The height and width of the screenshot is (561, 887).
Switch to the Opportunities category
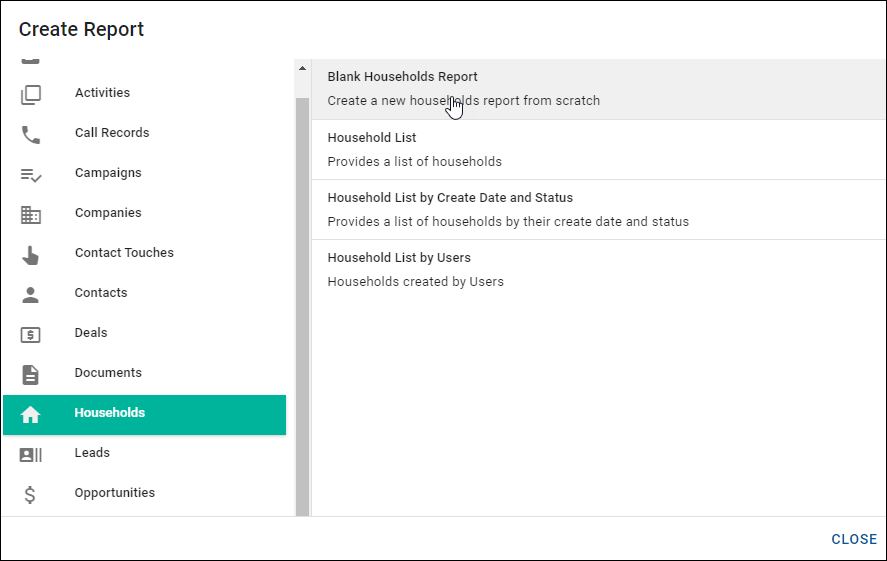[x=114, y=493]
